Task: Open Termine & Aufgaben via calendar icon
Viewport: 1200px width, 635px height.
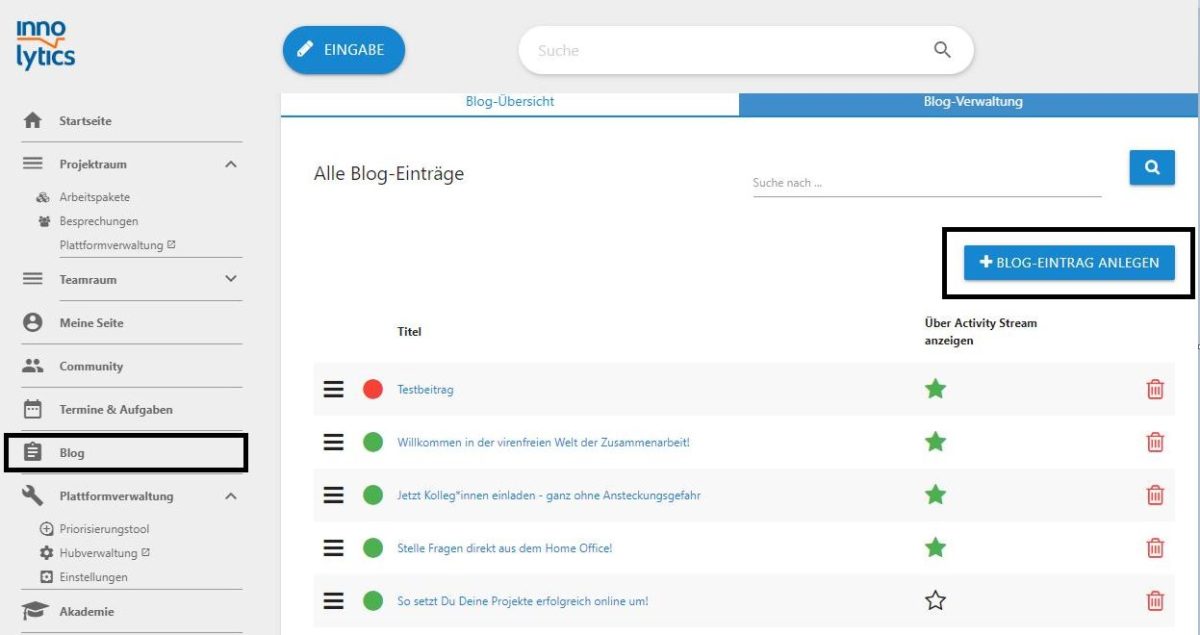Action: coord(31,409)
